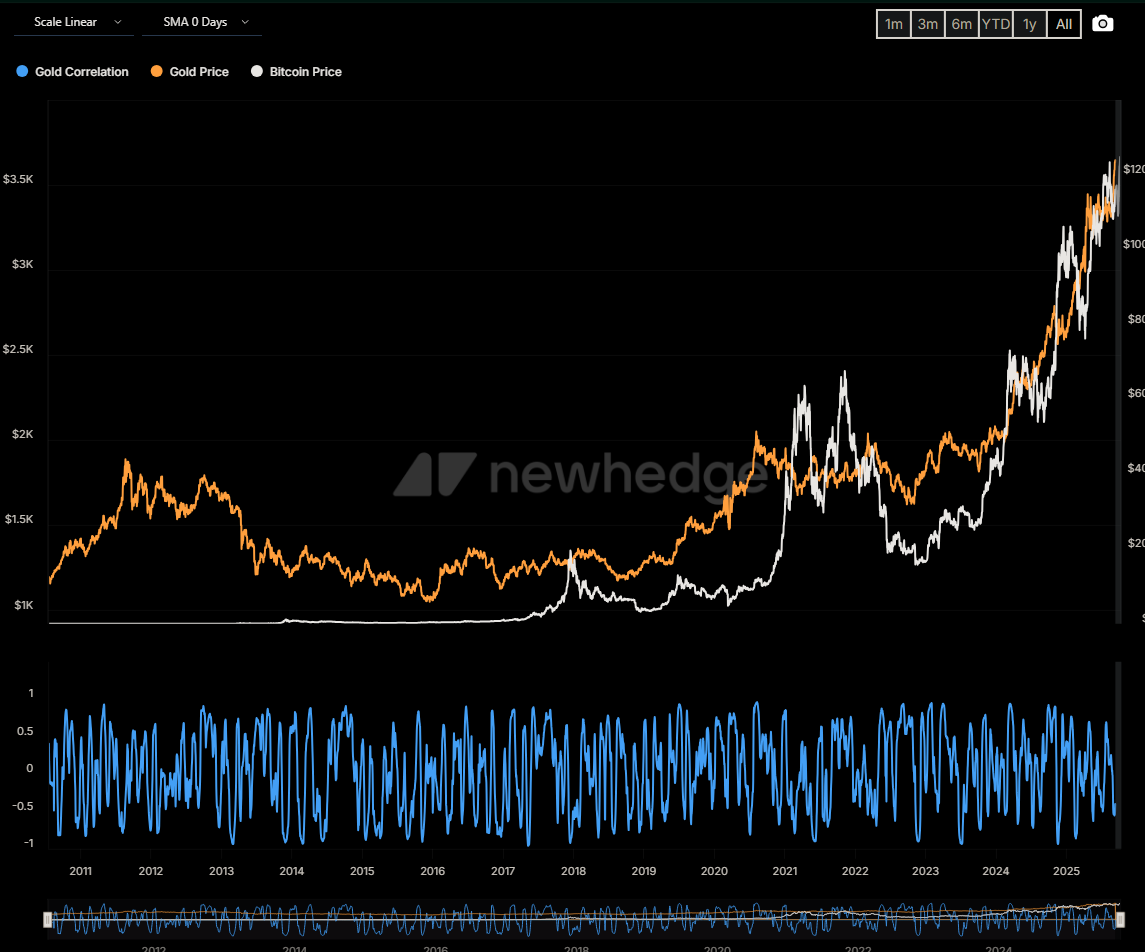This screenshot has height=952, width=1145.
Task: Click the right handle of range navigator
Action: tap(1121, 919)
